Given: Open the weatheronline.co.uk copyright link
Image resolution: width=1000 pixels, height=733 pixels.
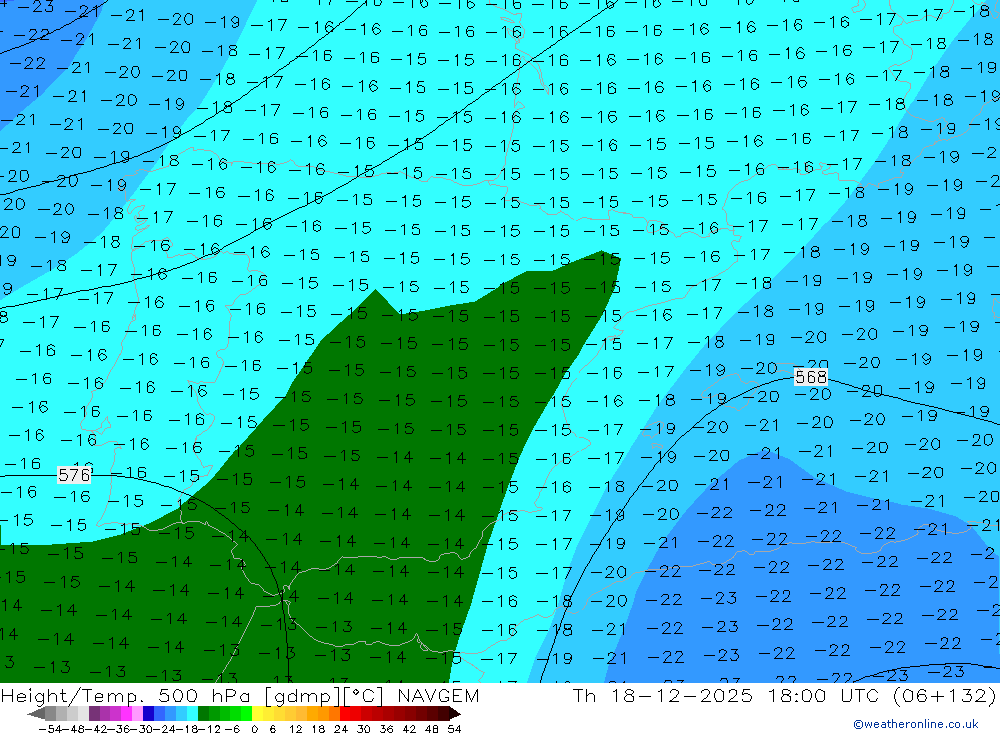Looking at the screenshot, I should [916, 724].
